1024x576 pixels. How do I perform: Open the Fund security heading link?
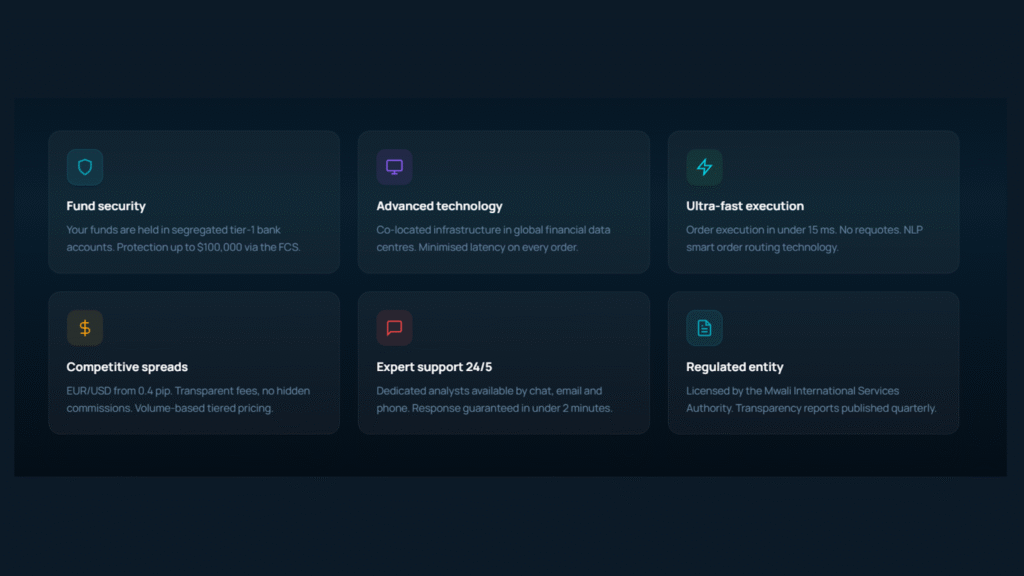tap(106, 206)
